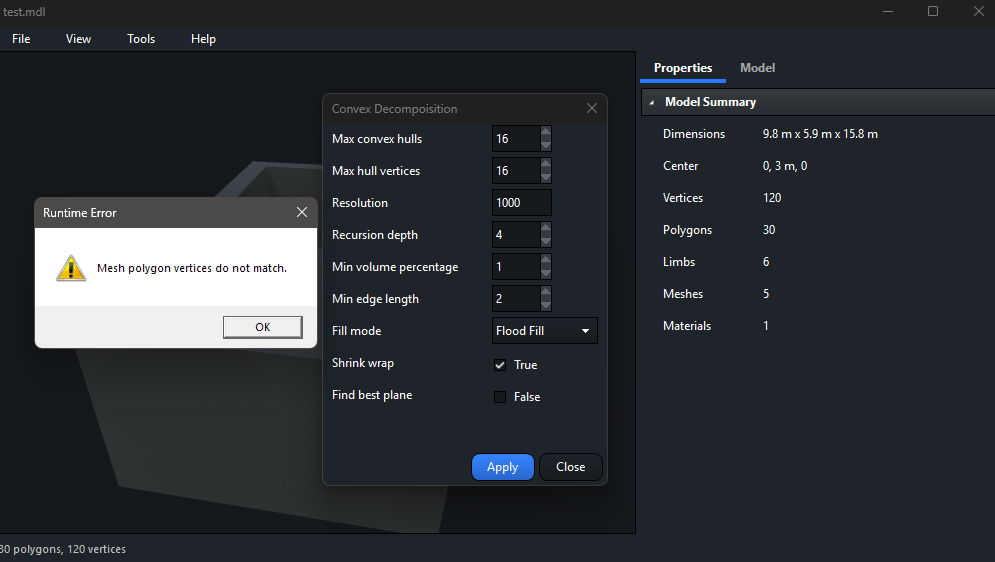995x562 pixels.
Task: Increase Min volume percentage value
Action: (546, 260)
